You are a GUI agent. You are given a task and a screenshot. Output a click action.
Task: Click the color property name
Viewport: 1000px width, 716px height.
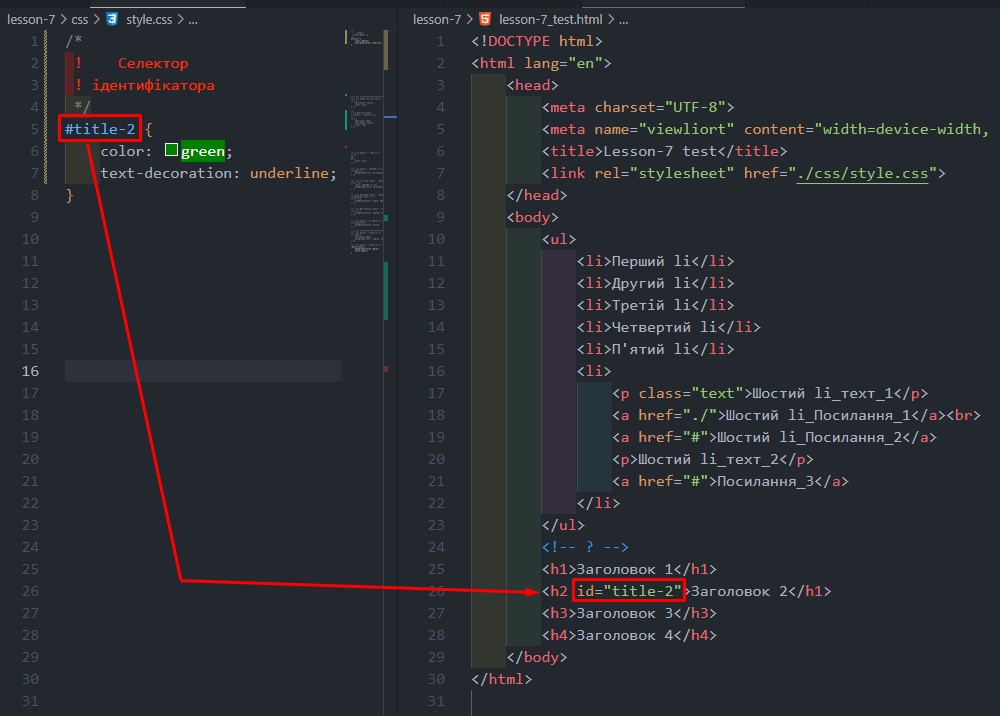coord(122,151)
